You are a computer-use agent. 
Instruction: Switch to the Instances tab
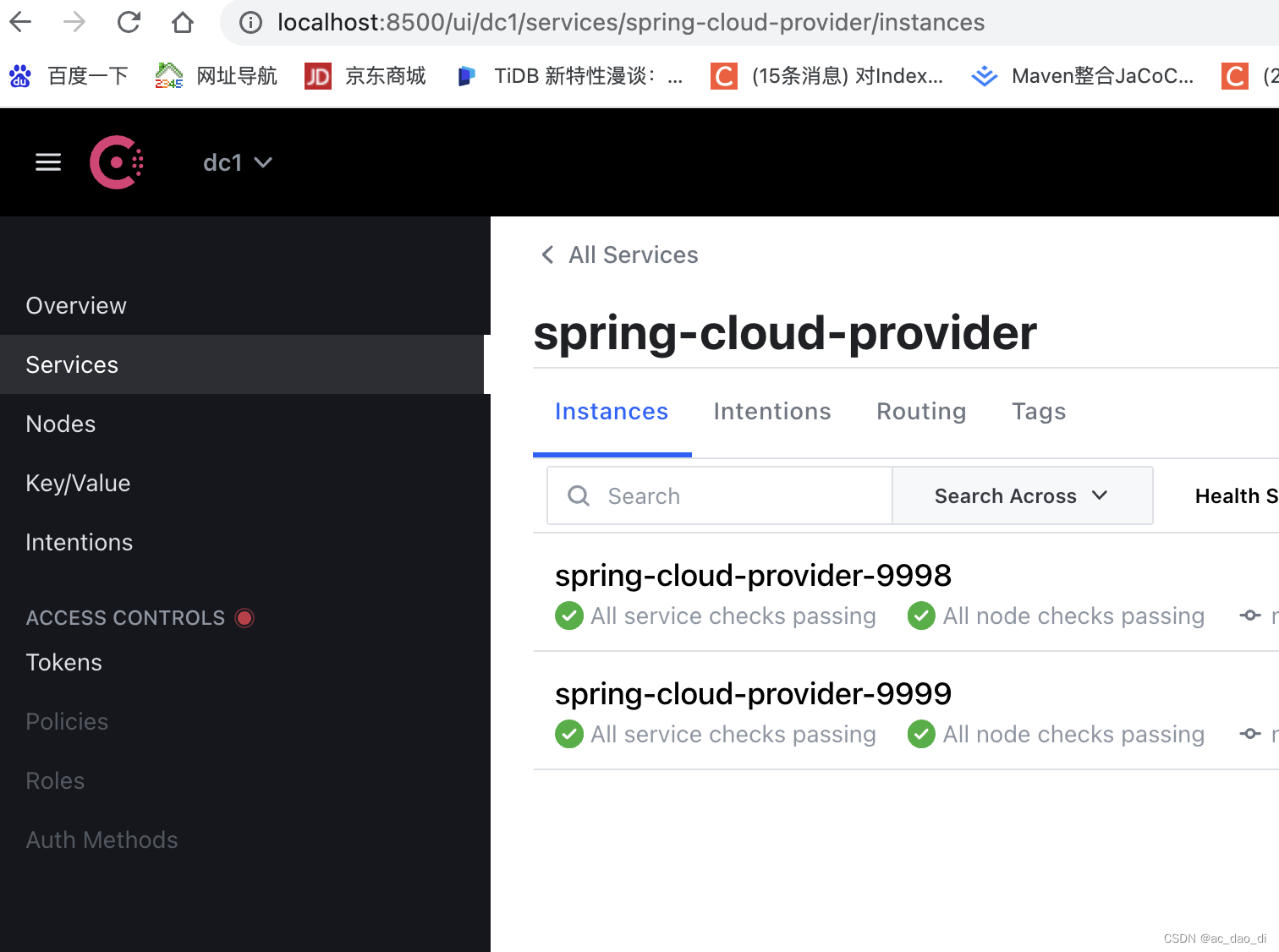coord(612,412)
